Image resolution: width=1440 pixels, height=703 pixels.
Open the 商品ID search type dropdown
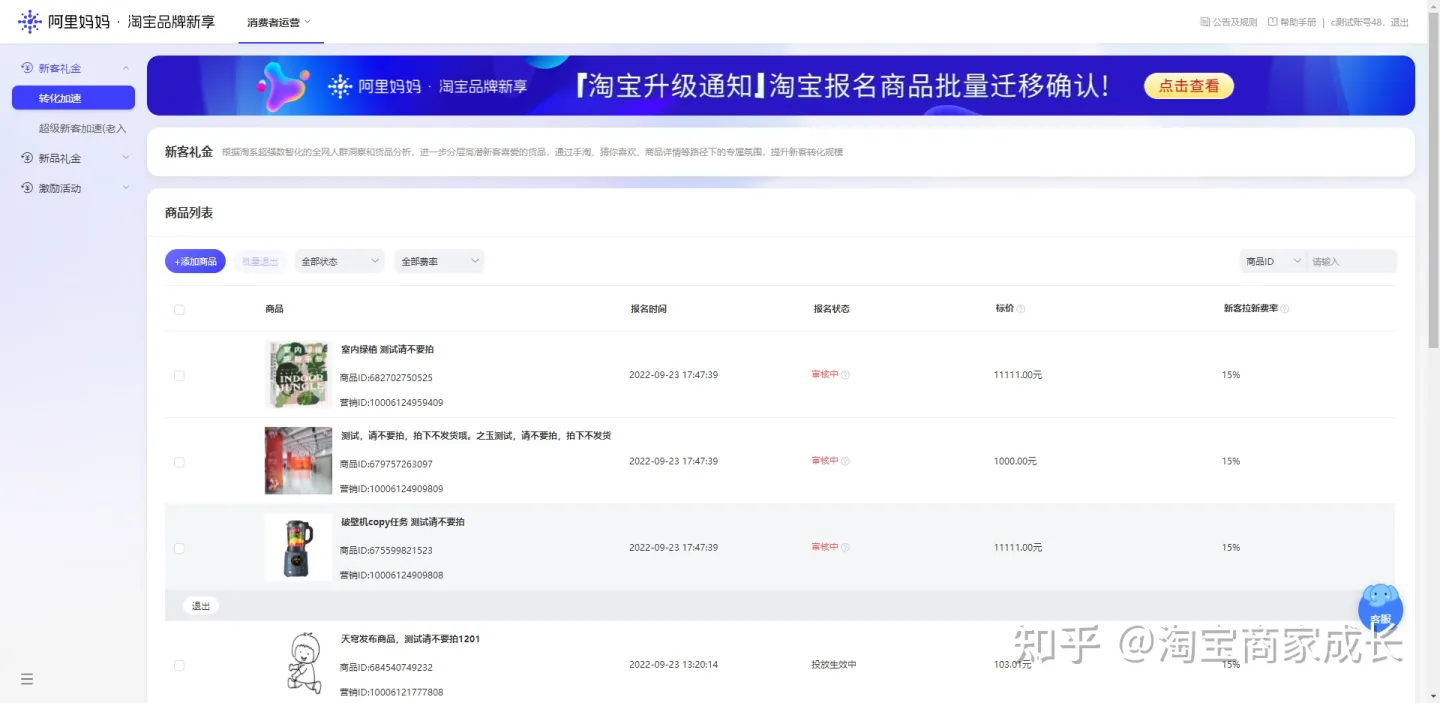(1273, 261)
